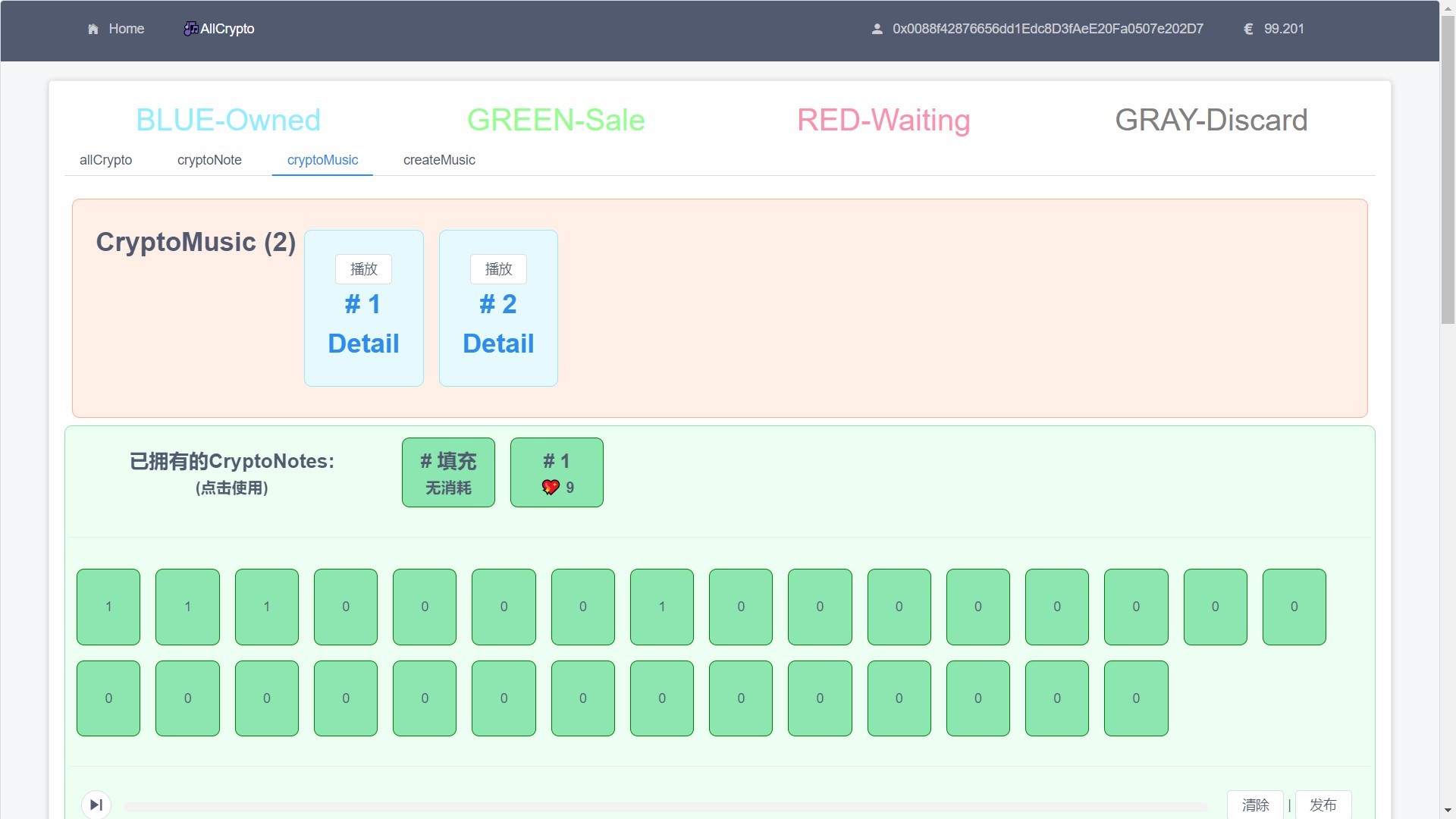The width and height of the screenshot is (1456, 819).
Task: Toggle the last note cell in bottom row
Action: (x=1136, y=698)
